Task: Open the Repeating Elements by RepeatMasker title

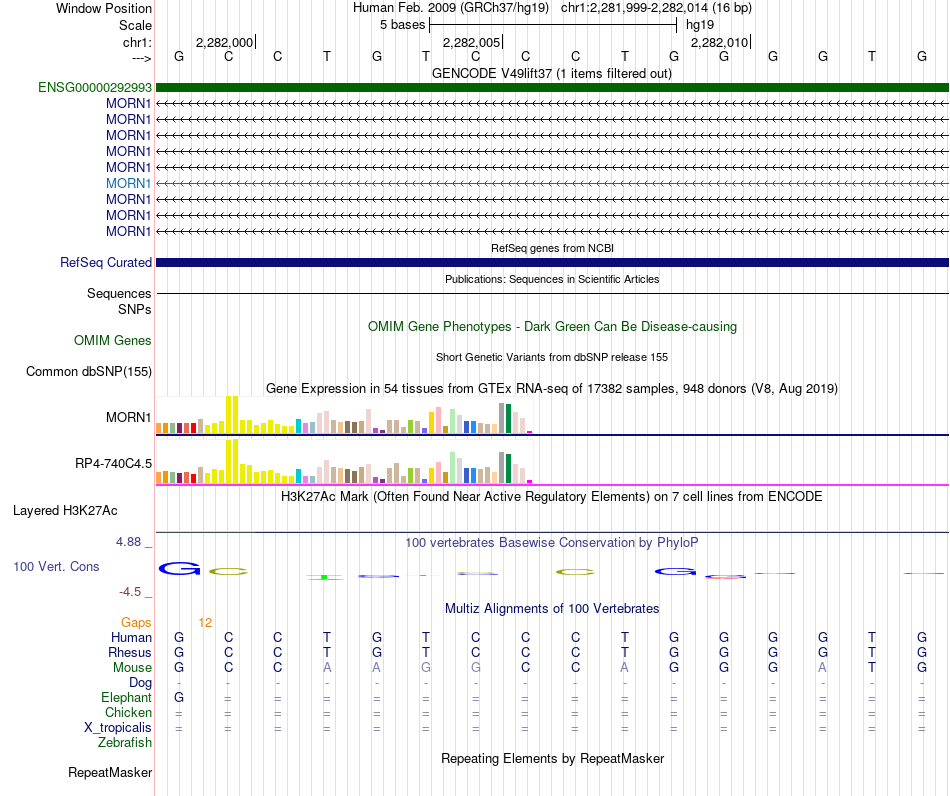Action: (x=553, y=758)
